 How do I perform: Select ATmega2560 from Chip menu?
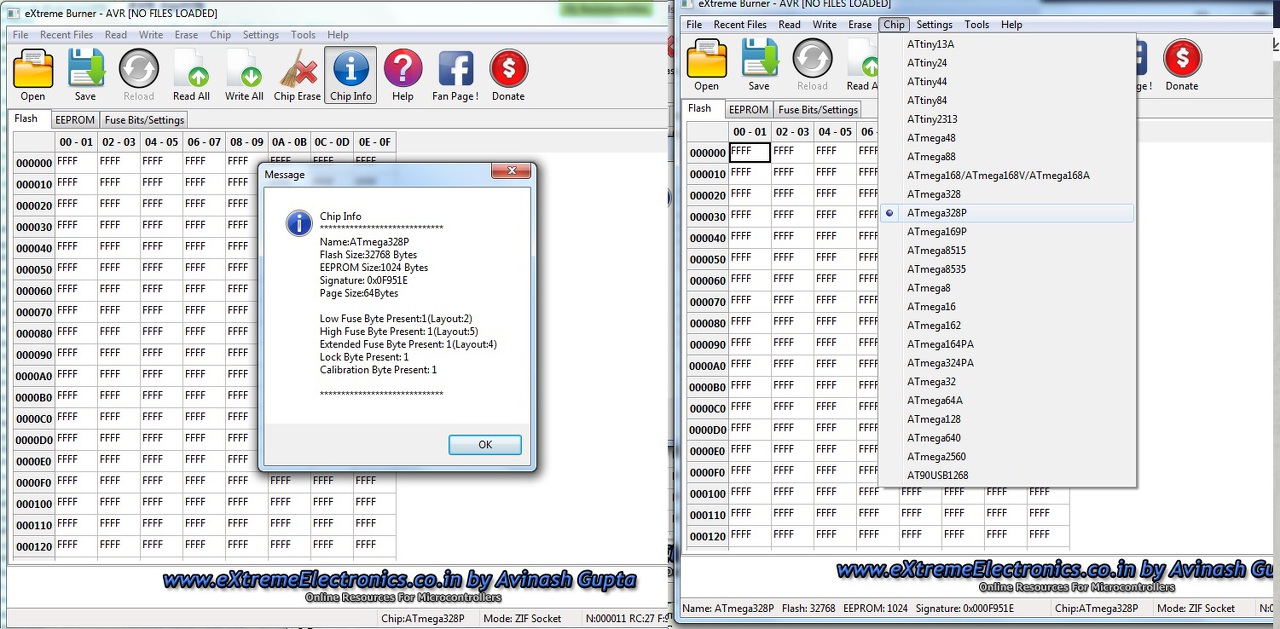[1007, 457]
